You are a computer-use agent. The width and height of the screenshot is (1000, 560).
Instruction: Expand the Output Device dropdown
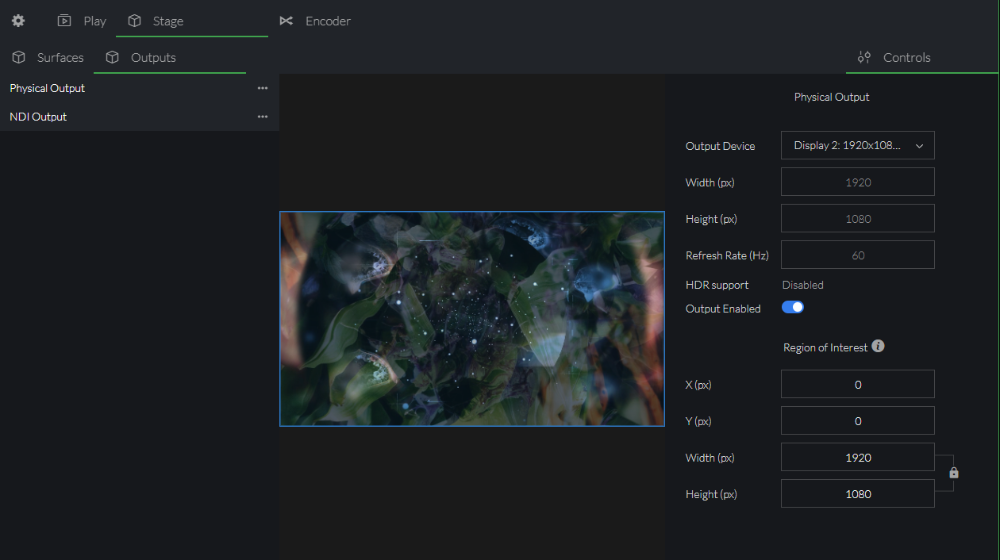857,146
